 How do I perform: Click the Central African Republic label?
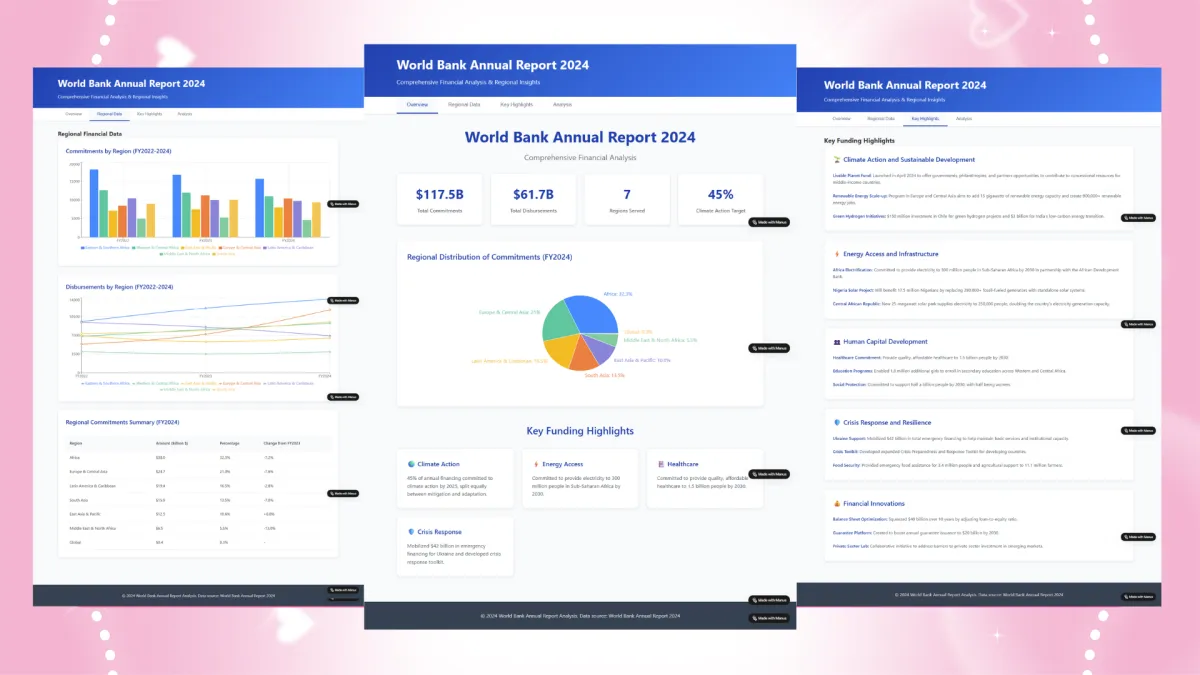click(x=855, y=303)
